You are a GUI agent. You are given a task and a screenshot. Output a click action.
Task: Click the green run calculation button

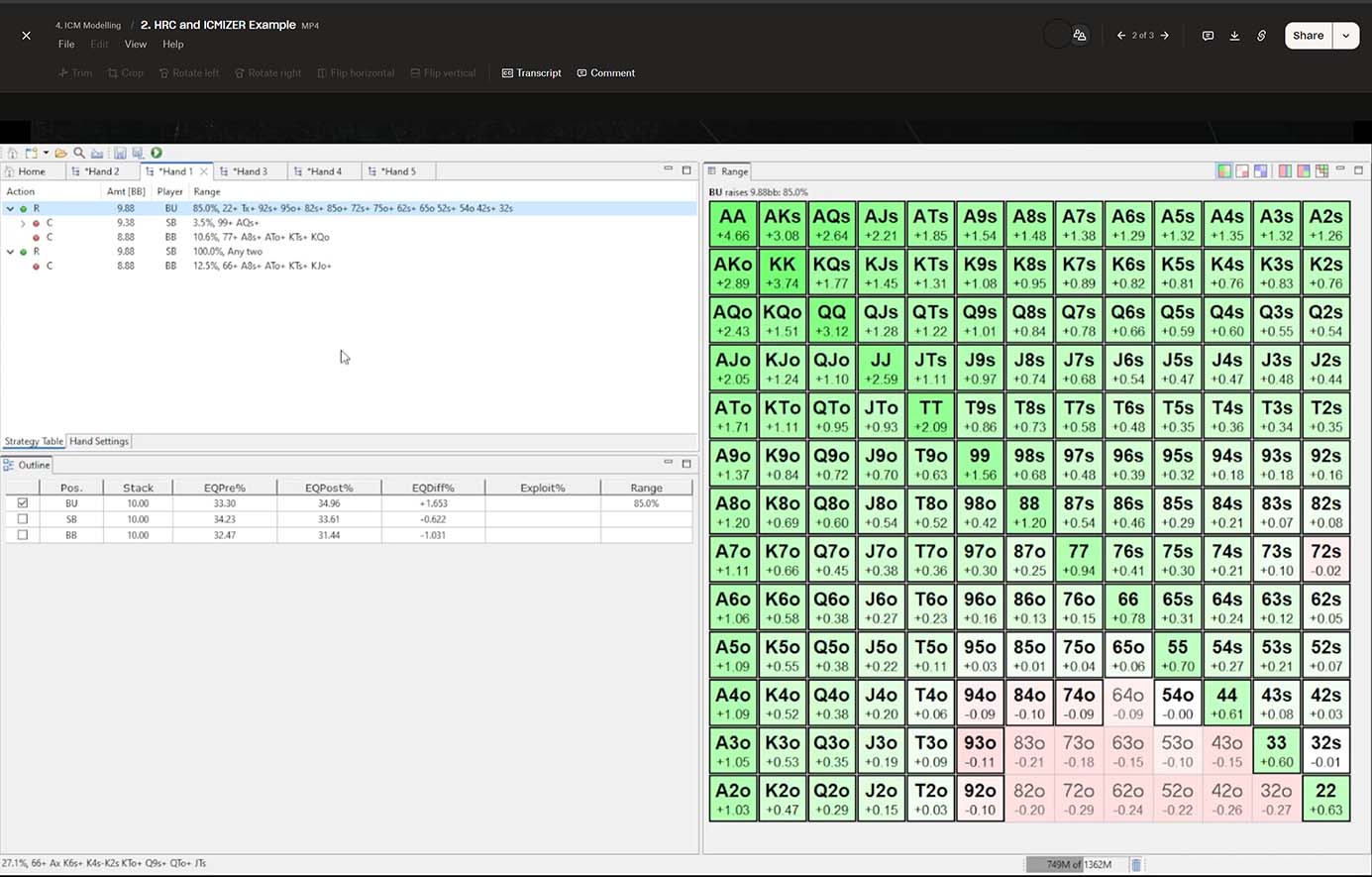point(157,153)
